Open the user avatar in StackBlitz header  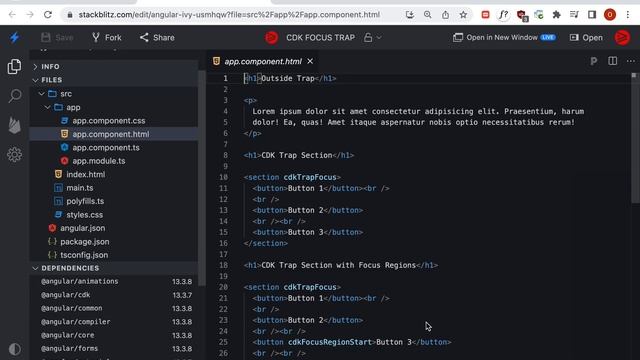click(622, 38)
